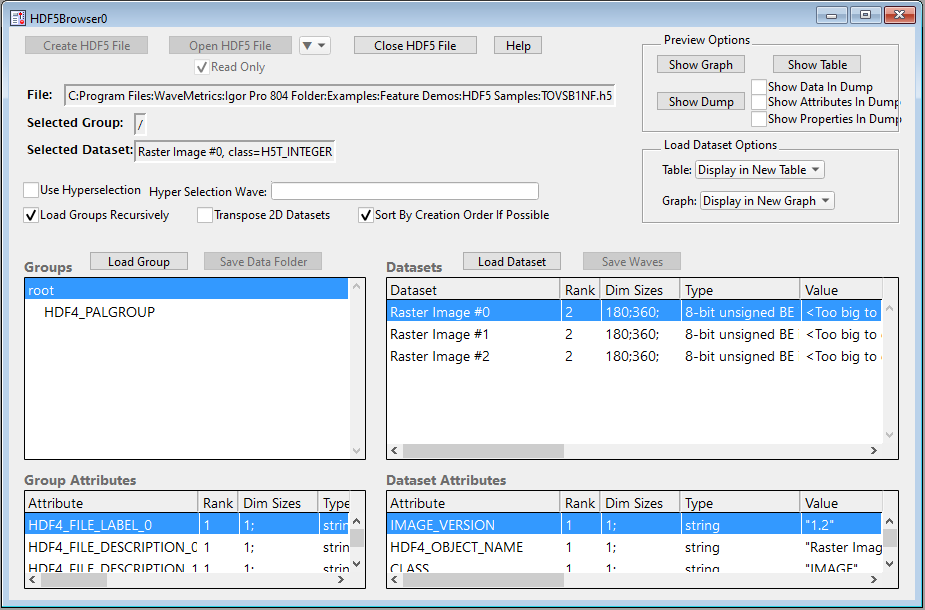Click the Show Graph button
Image resolution: width=925 pixels, height=610 pixels.
click(700, 65)
